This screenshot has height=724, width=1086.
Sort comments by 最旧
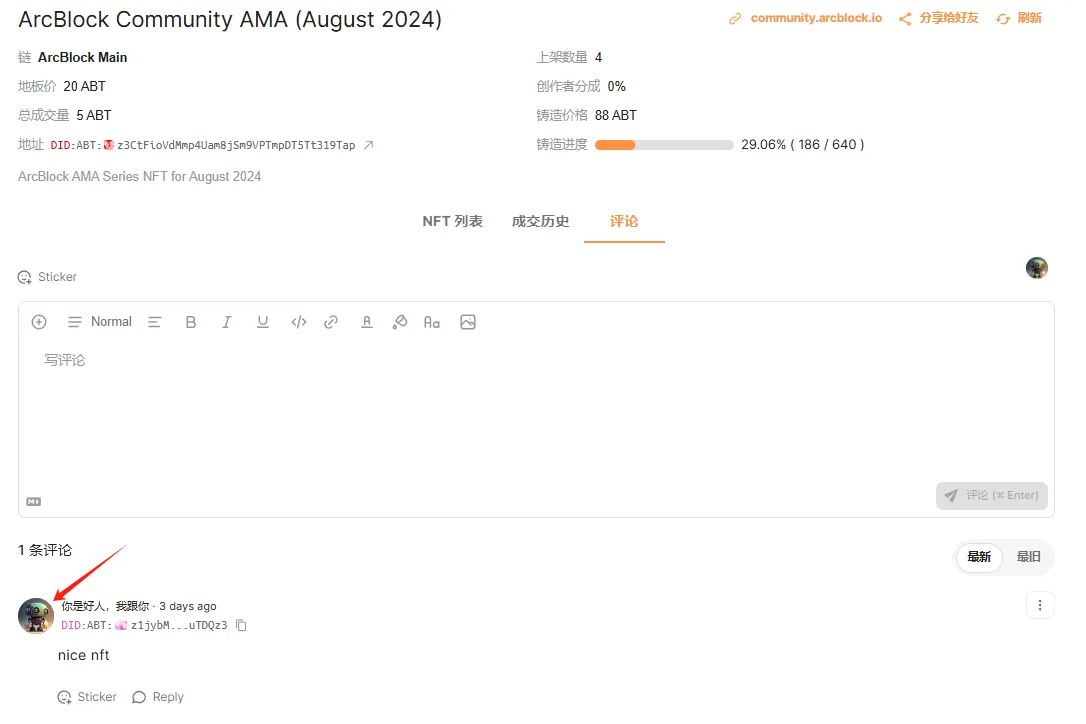pyautogui.click(x=1029, y=557)
